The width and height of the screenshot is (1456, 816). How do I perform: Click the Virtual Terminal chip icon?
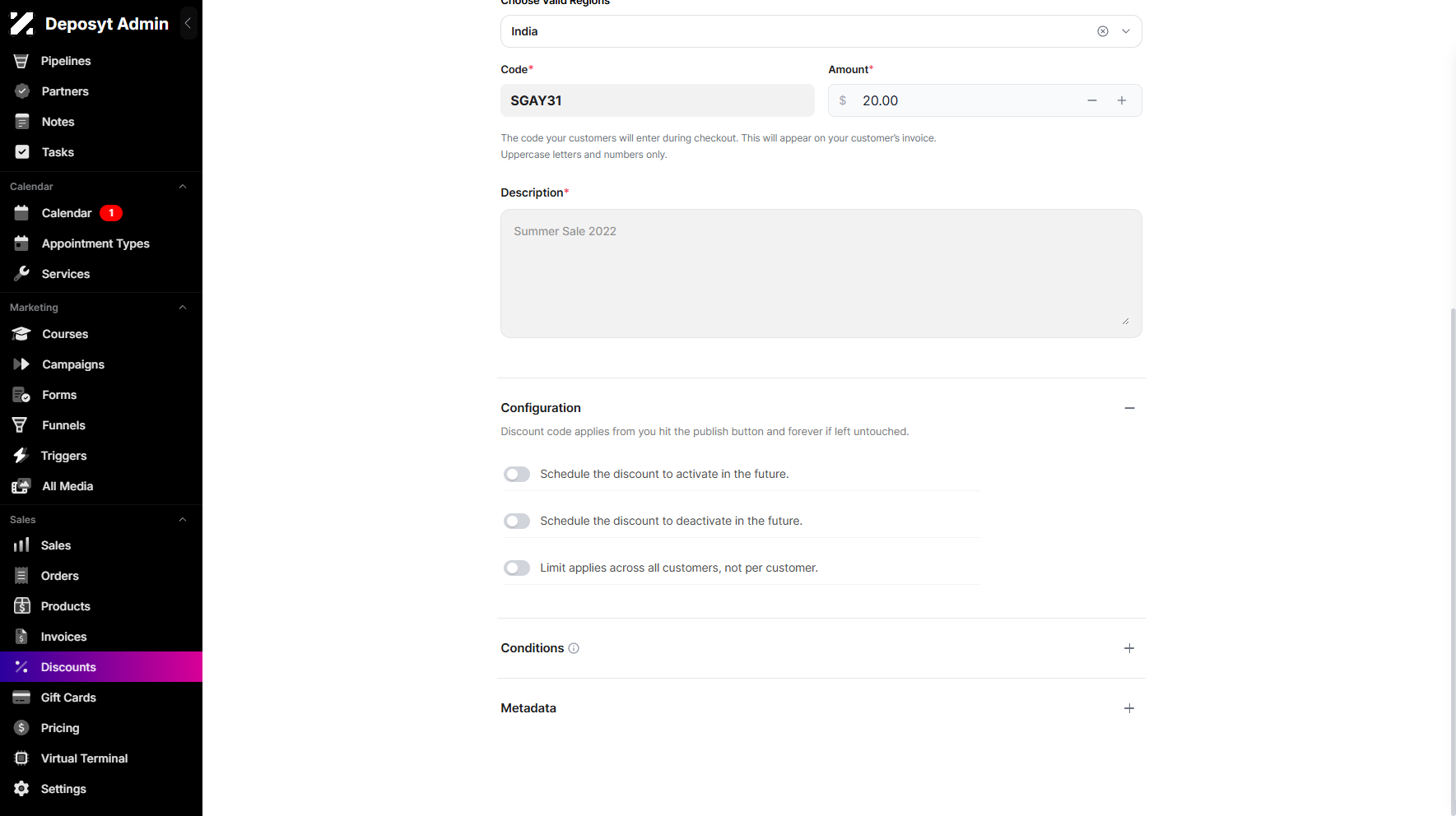pos(21,758)
